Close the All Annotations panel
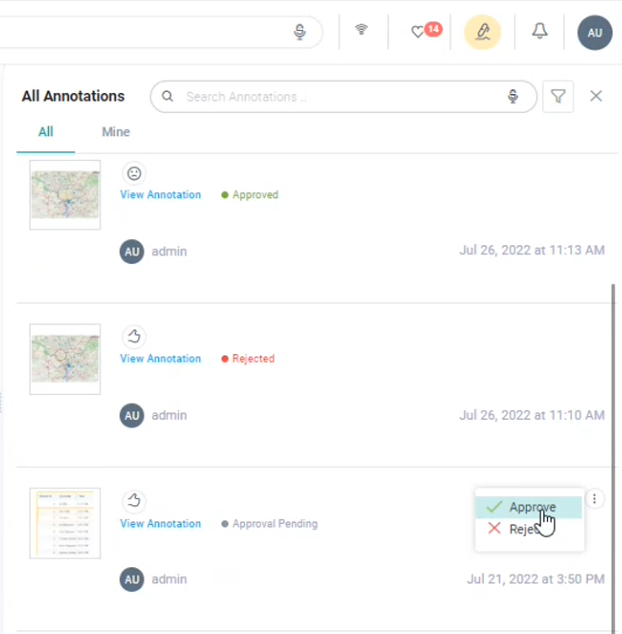Image resolution: width=622 pixels, height=634 pixels. pyautogui.click(x=596, y=96)
